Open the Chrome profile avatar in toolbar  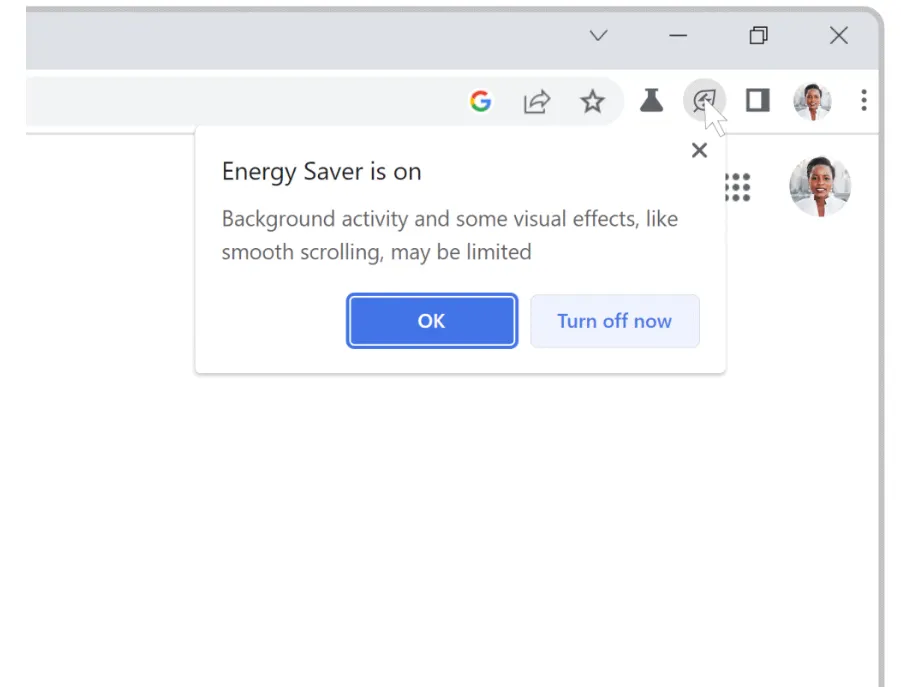coord(811,101)
